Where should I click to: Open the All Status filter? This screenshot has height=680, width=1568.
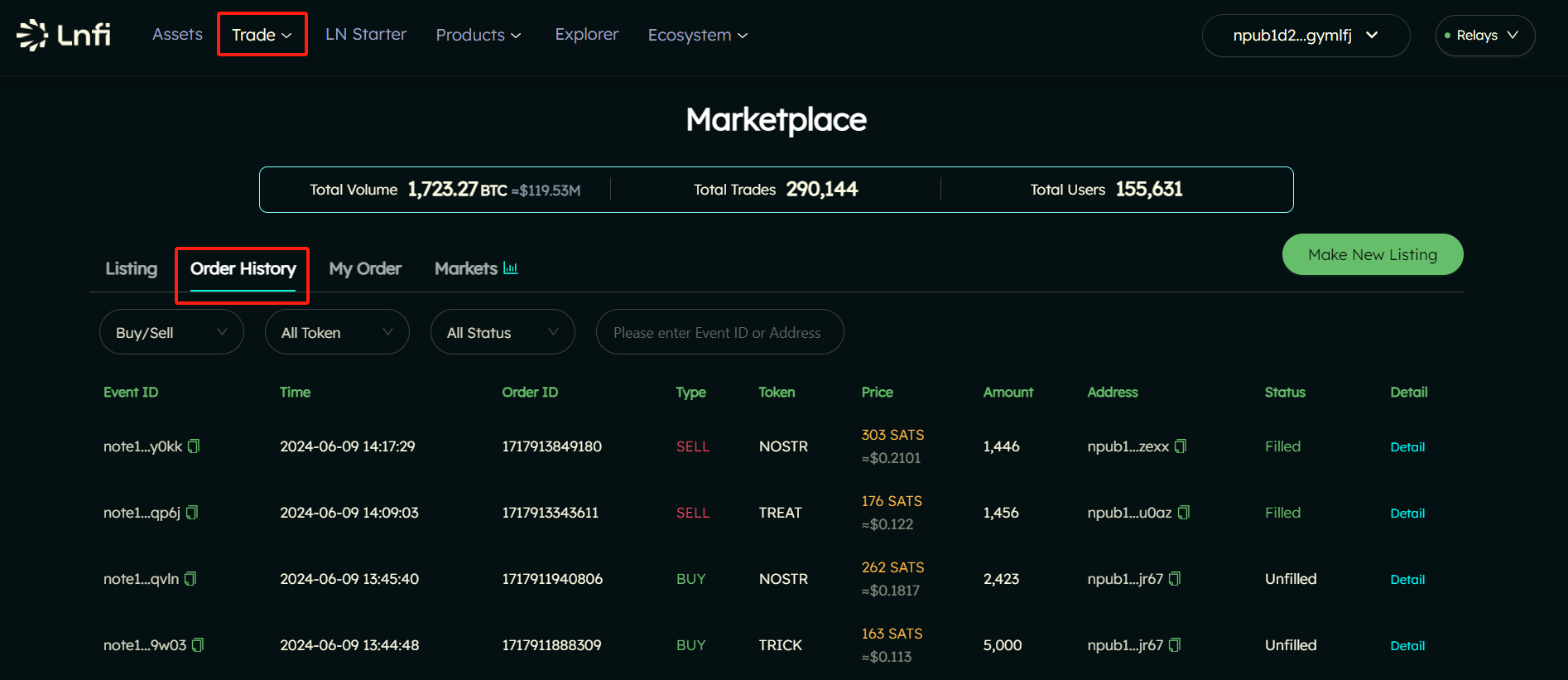click(x=503, y=332)
